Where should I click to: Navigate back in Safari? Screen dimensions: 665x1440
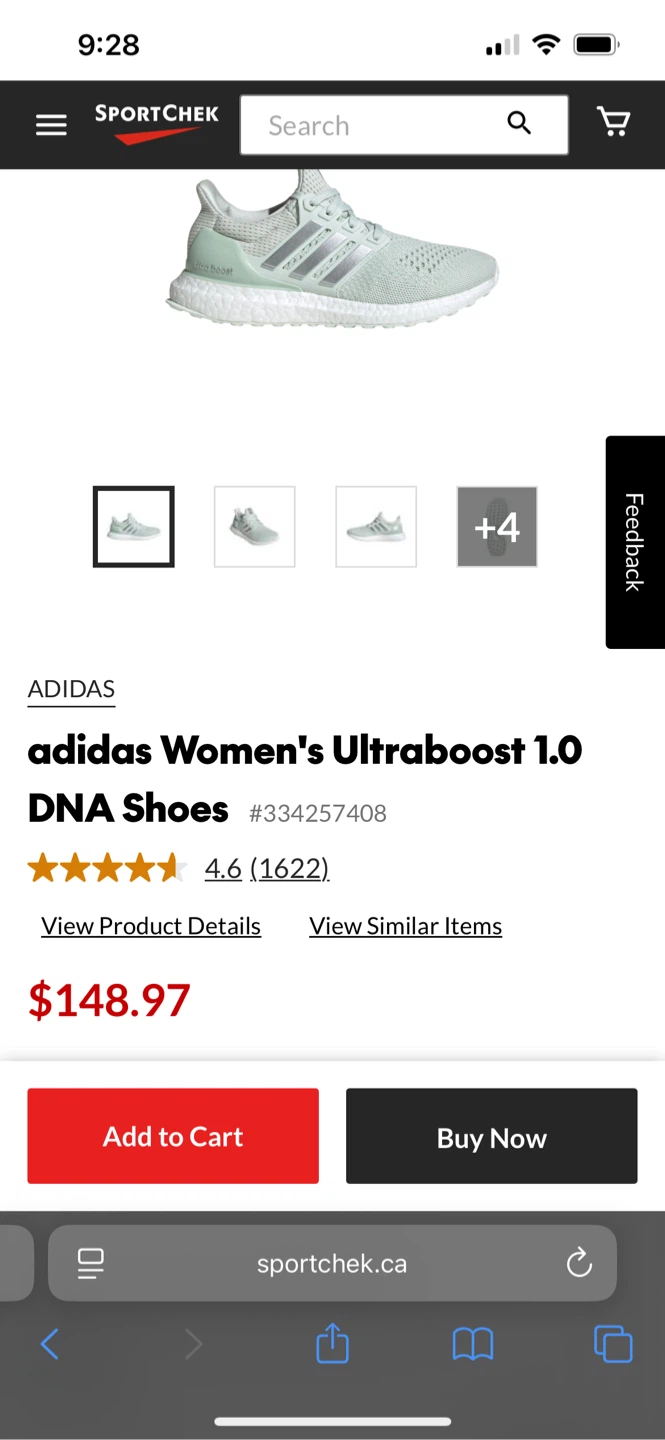[x=49, y=1344]
